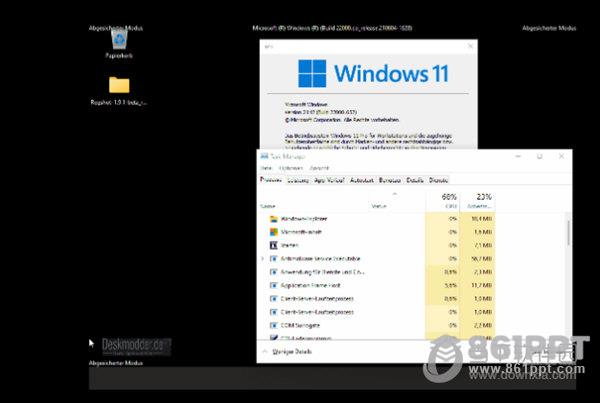Click 'Microsoft Windows' text in winver dialog
600x403 pixels.
click(306, 104)
